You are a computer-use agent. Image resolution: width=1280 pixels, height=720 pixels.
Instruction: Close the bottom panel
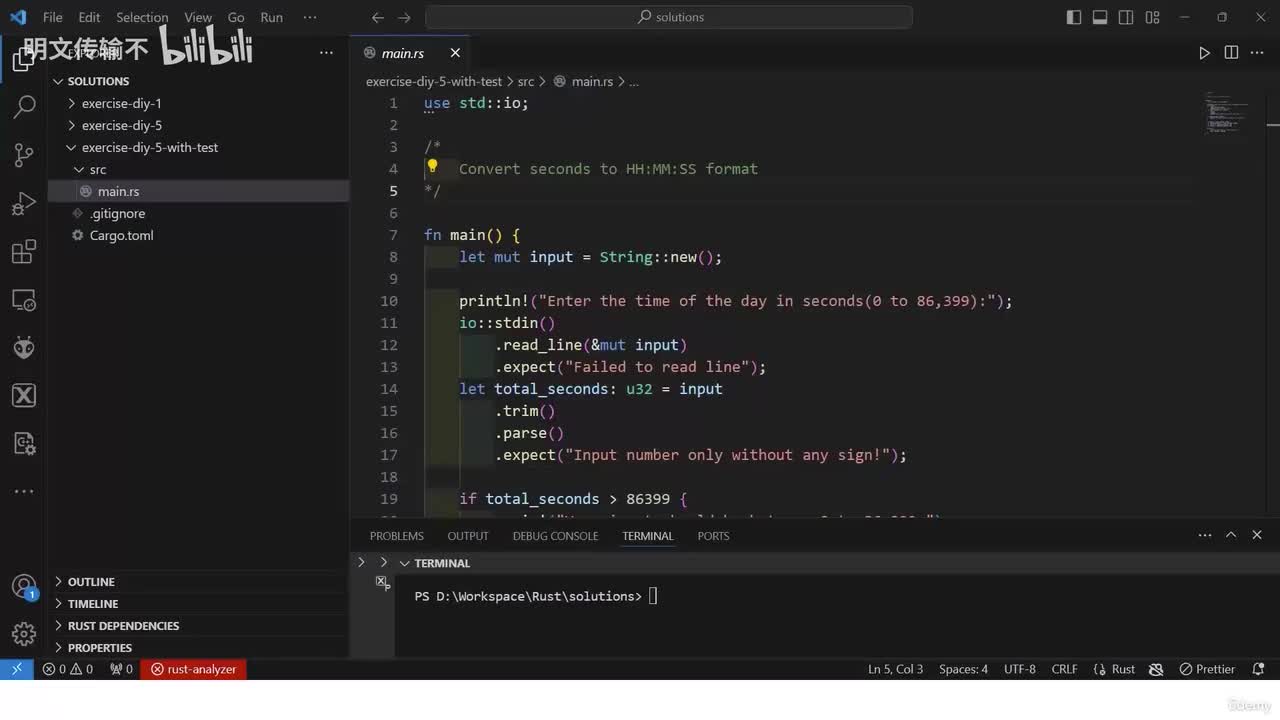(x=1257, y=535)
